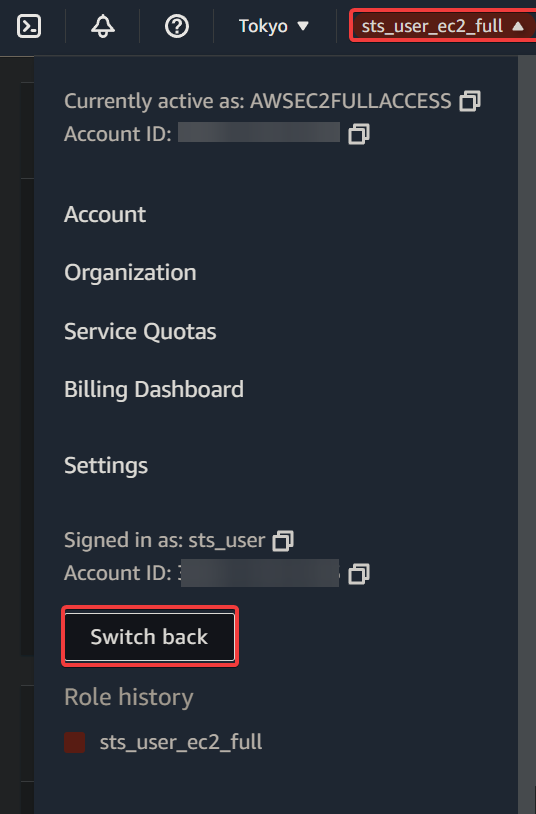The width and height of the screenshot is (536, 814).
Task: Open the Account menu item
Action: [105, 214]
